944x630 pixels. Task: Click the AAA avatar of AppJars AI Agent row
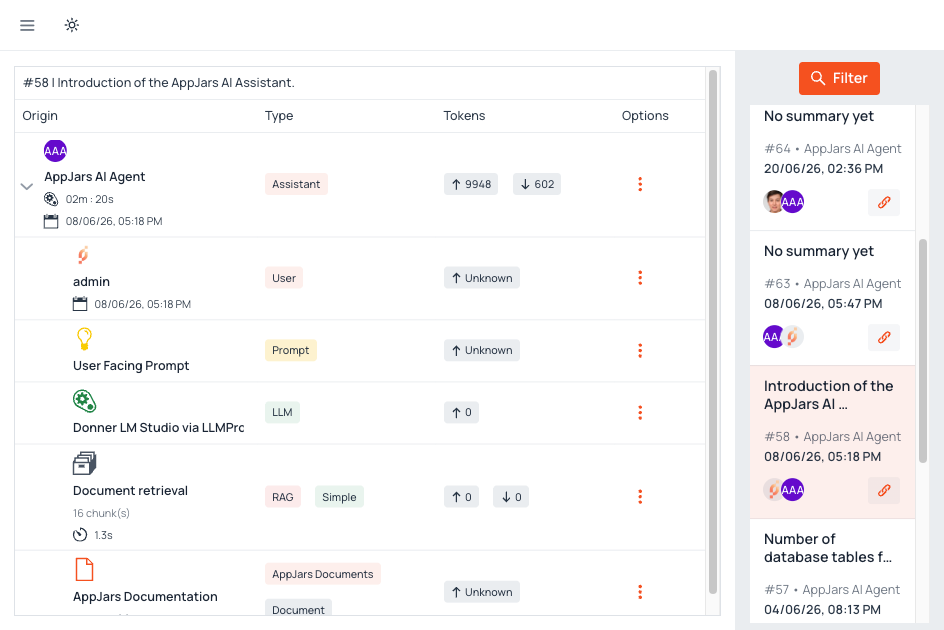pos(55,151)
